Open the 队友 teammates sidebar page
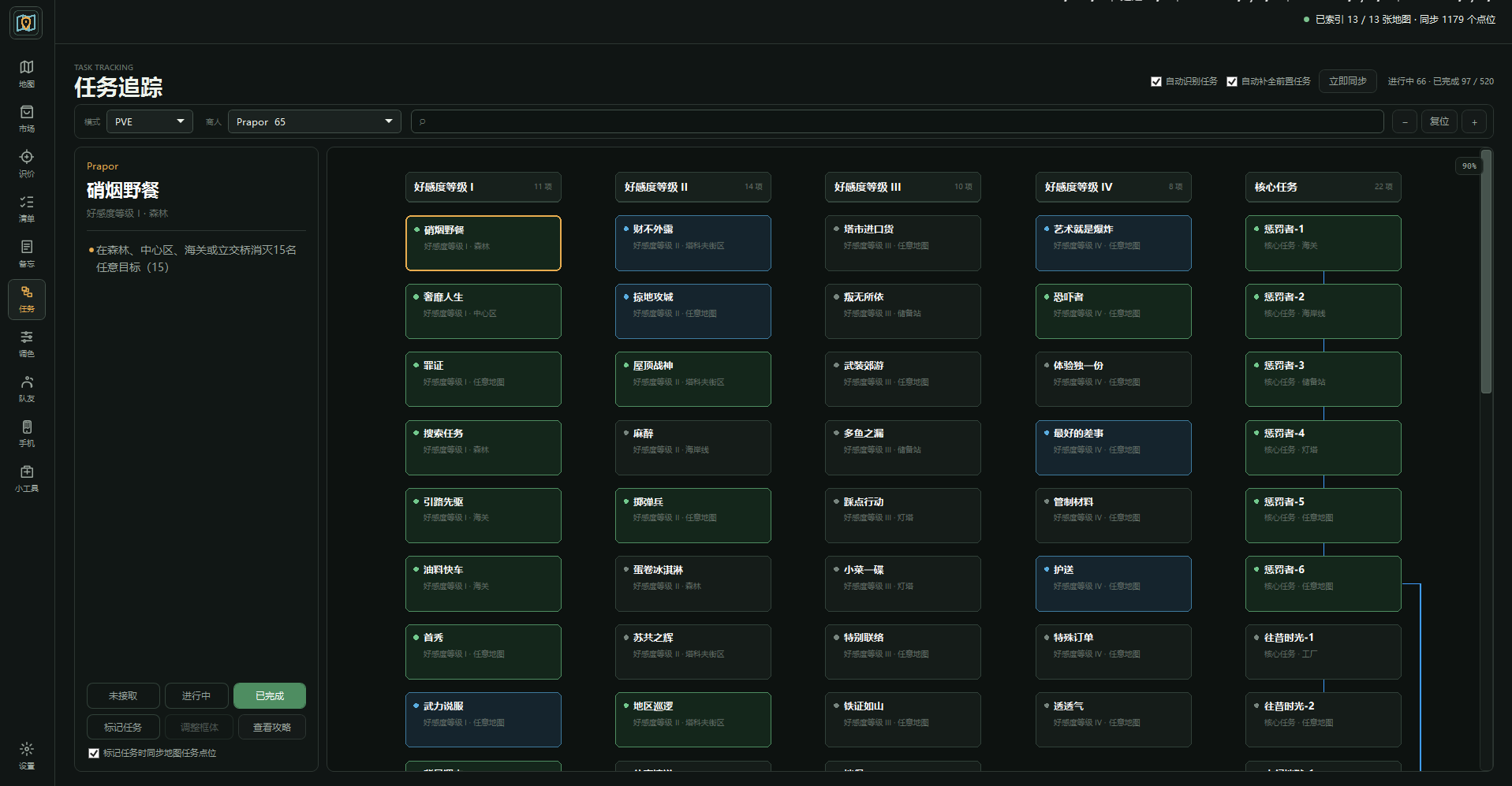The width and height of the screenshot is (1512, 786). [27, 389]
